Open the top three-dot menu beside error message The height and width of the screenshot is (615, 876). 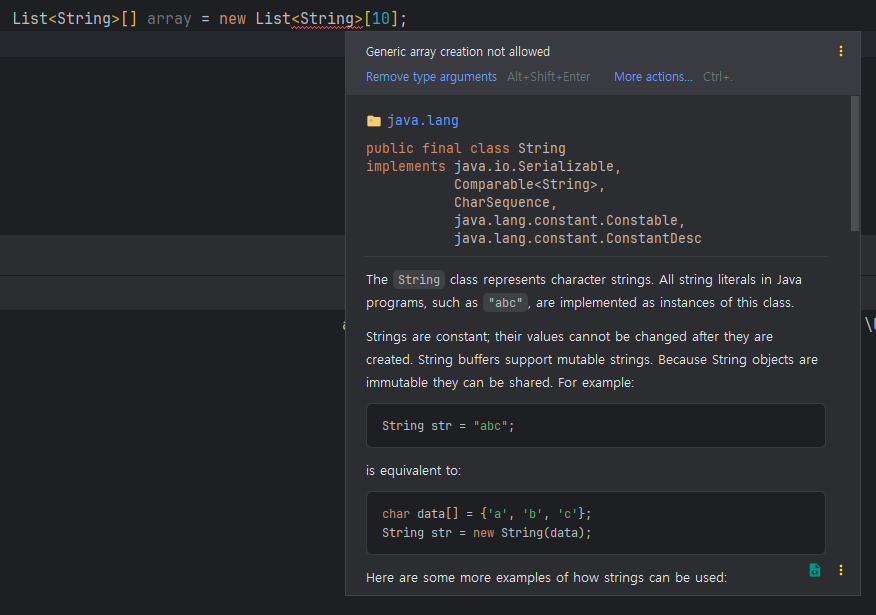[x=841, y=51]
